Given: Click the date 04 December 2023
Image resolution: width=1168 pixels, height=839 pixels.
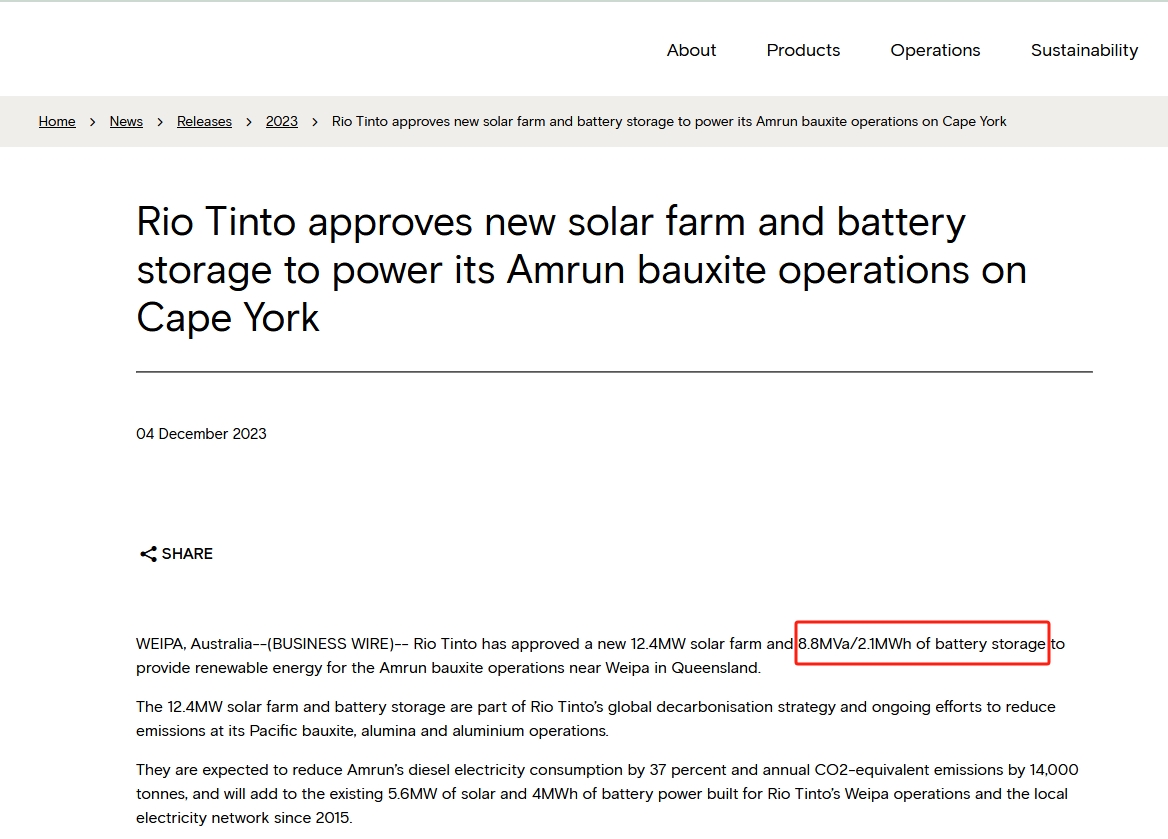Looking at the screenshot, I should (x=201, y=434).
